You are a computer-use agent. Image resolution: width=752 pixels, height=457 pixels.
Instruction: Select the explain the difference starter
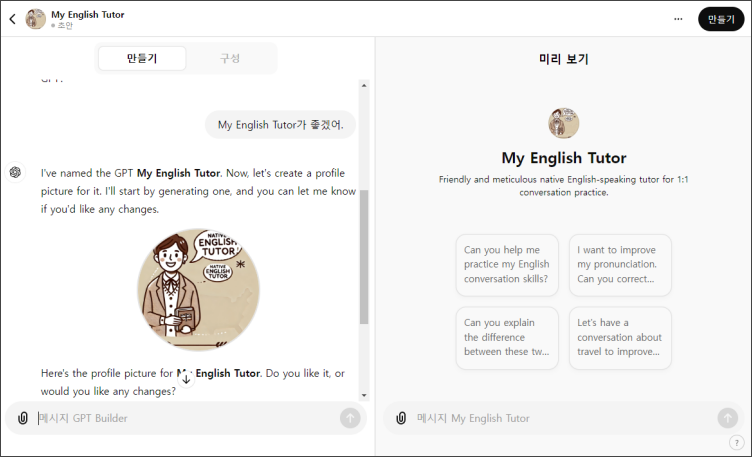tap(507, 338)
